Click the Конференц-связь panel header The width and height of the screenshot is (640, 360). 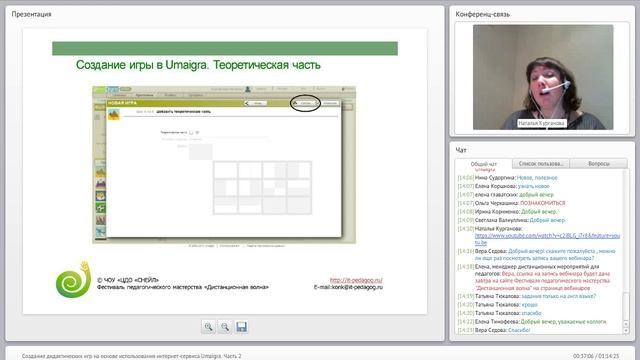482,14
